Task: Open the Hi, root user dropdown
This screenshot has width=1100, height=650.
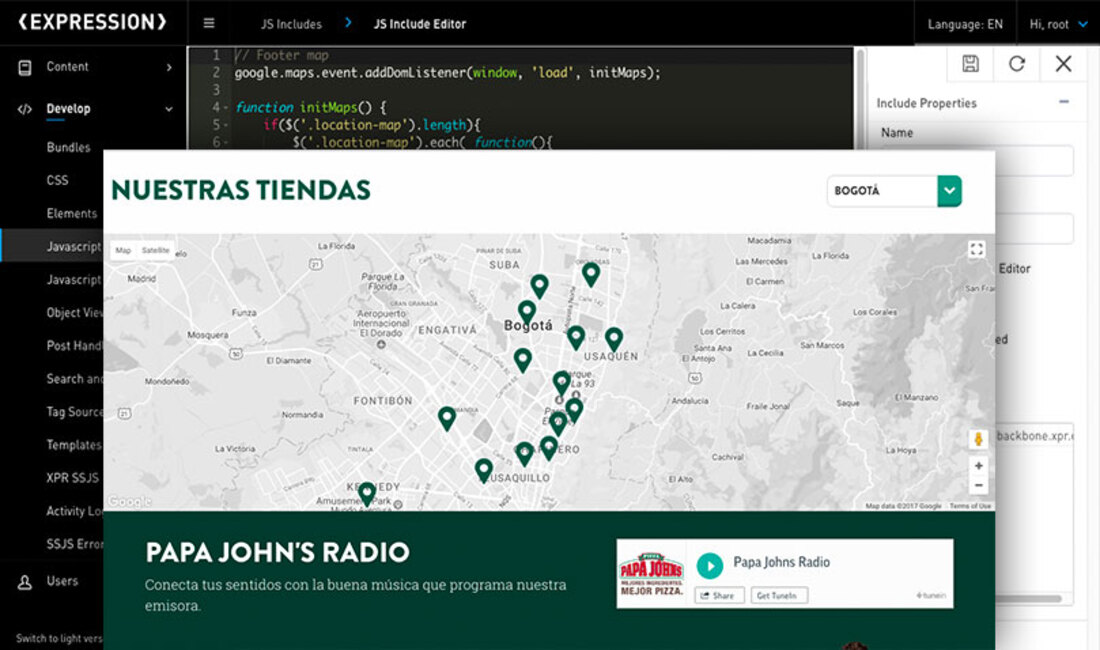Action: (x=1058, y=24)
